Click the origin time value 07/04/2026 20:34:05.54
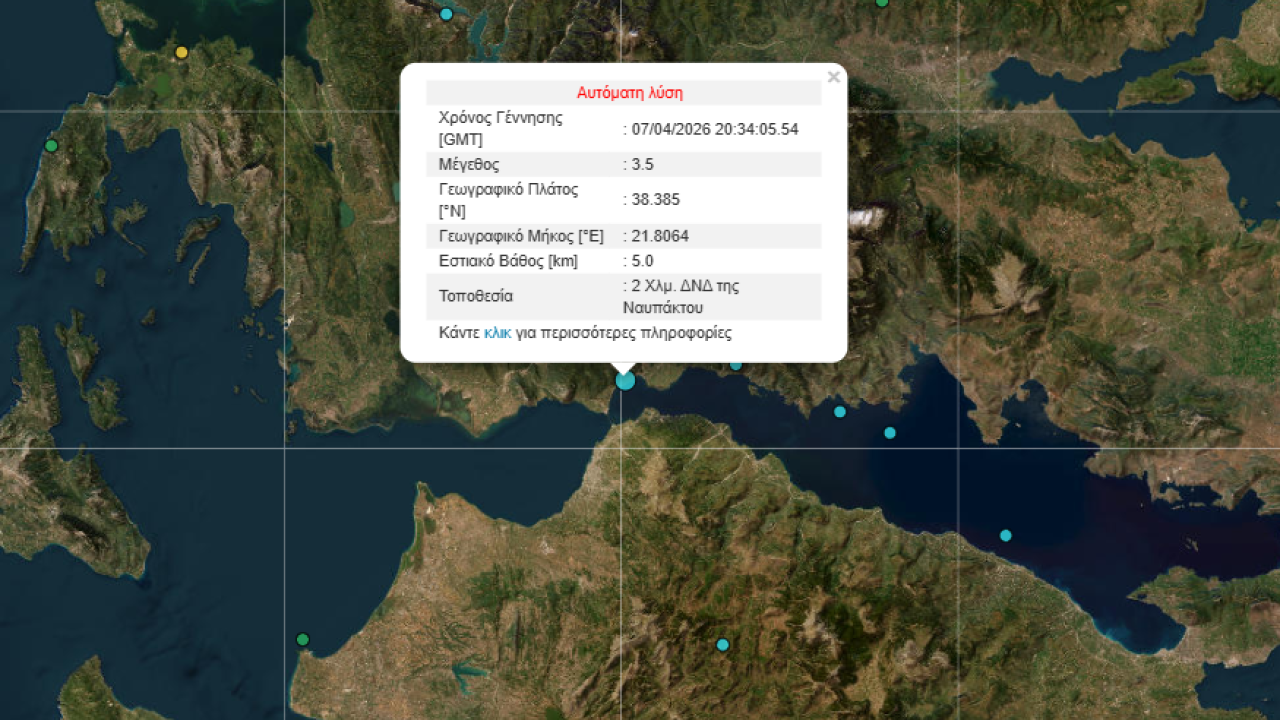This screenshot has height=720, width=1280. 714,129
